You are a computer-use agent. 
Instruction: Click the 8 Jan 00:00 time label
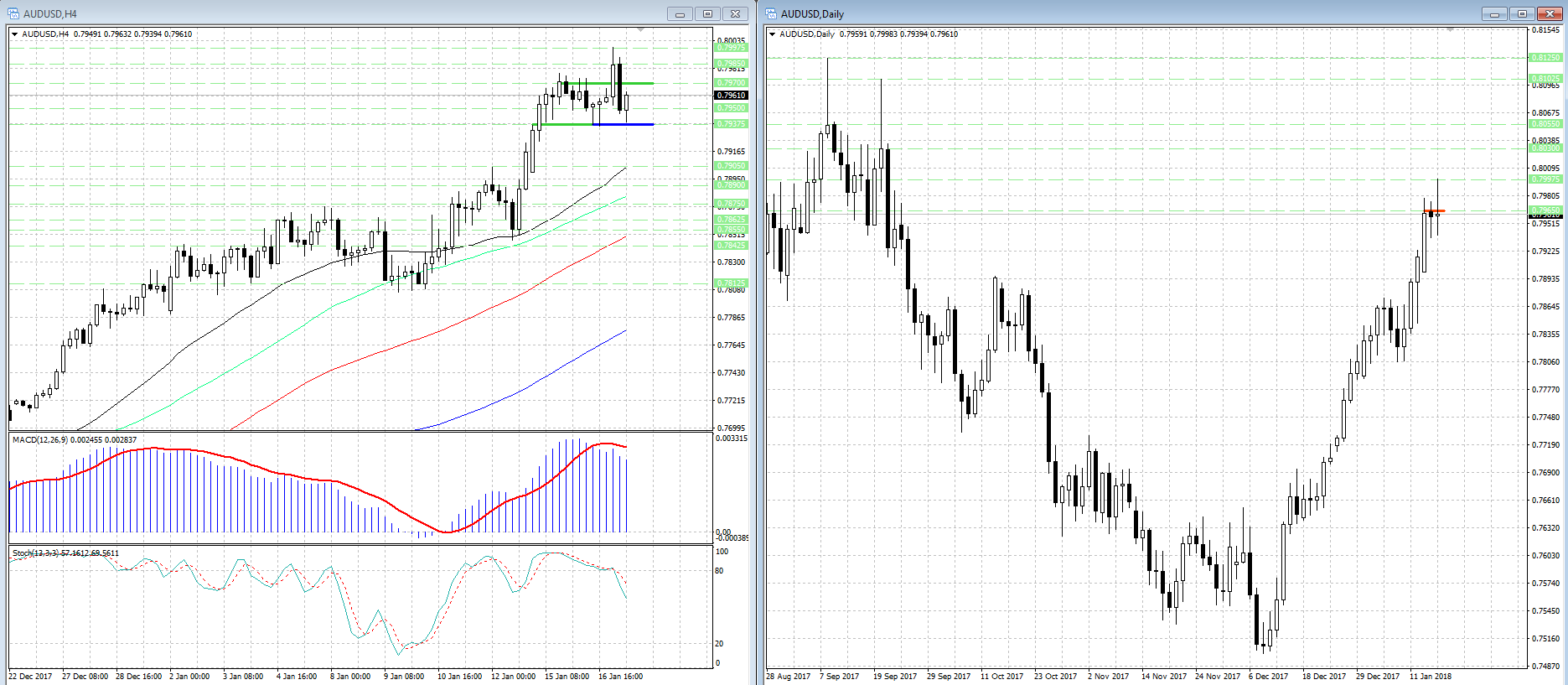[350, 677]
